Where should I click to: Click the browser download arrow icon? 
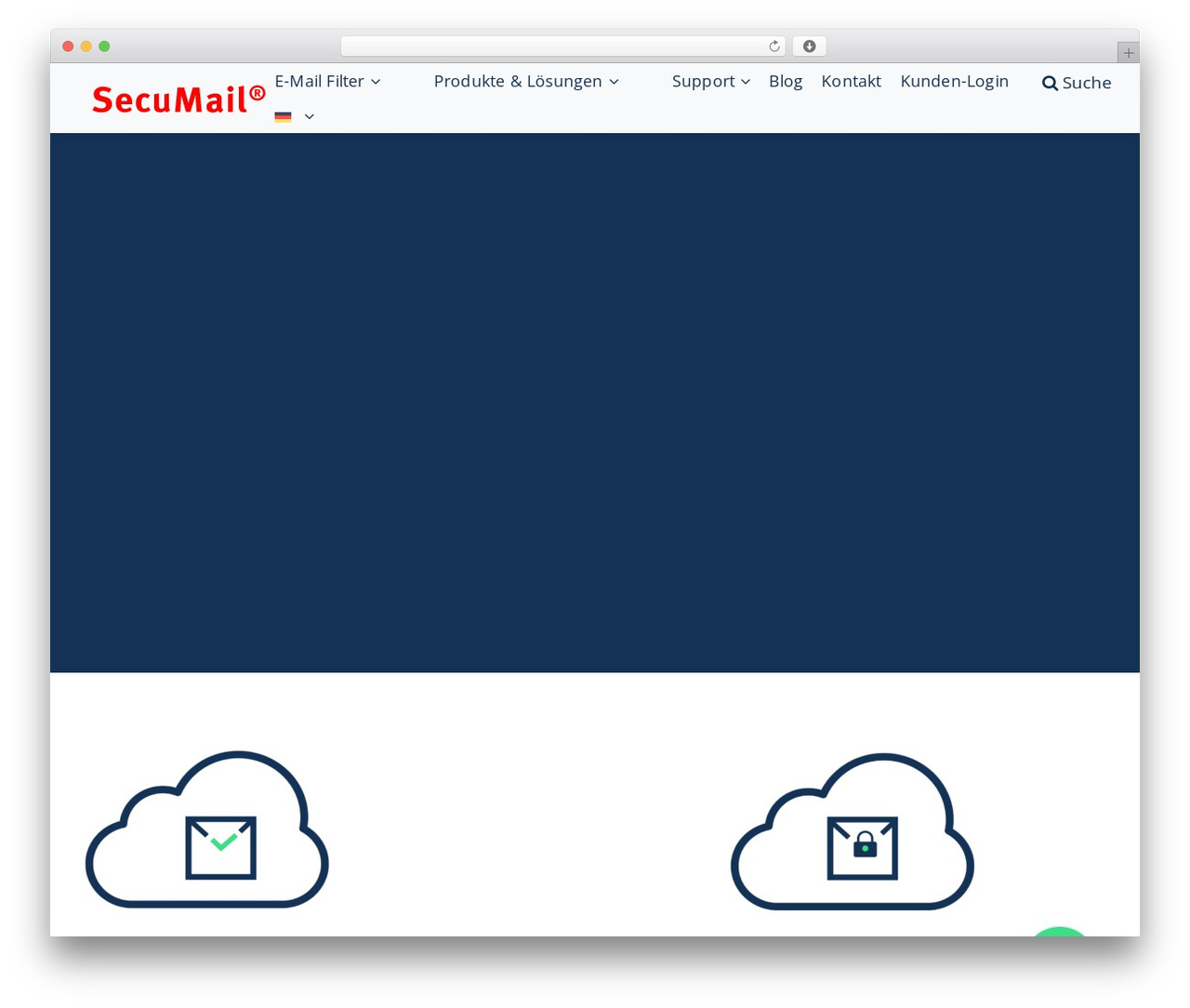pyautogui.click(x=809, y=46)
